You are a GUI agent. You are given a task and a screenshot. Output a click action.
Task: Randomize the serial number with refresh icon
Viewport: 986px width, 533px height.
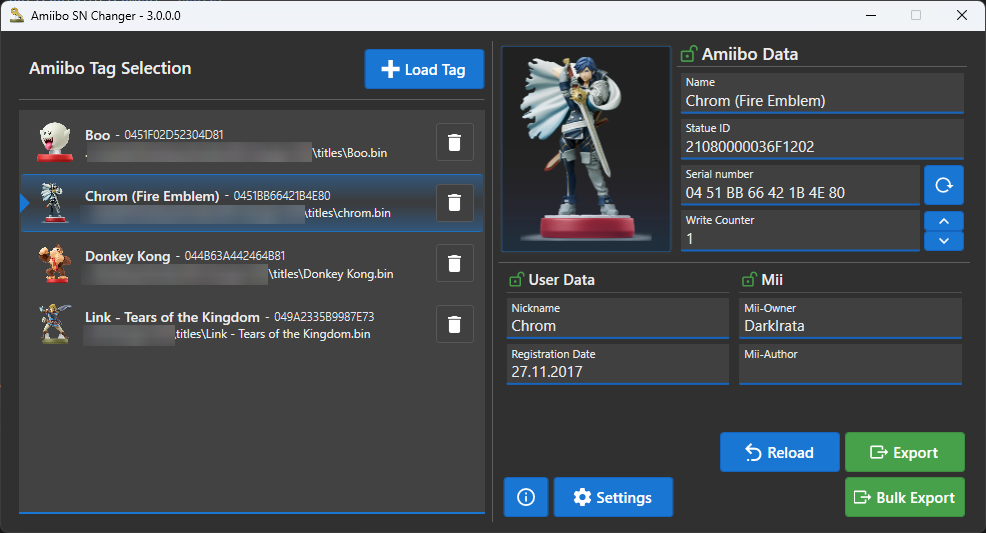point(943,185)
